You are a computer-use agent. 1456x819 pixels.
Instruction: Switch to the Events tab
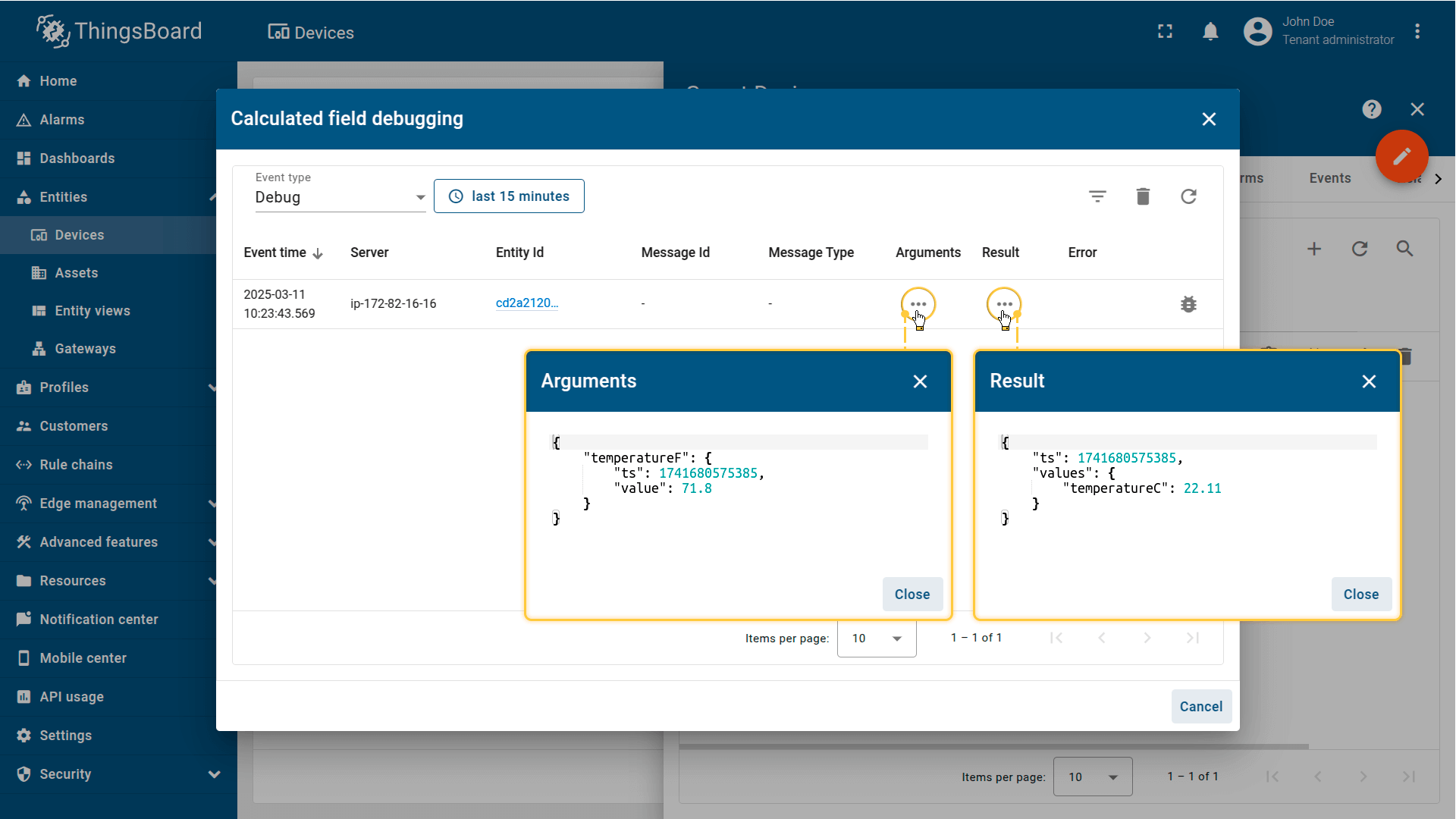tap(1329, 178)
